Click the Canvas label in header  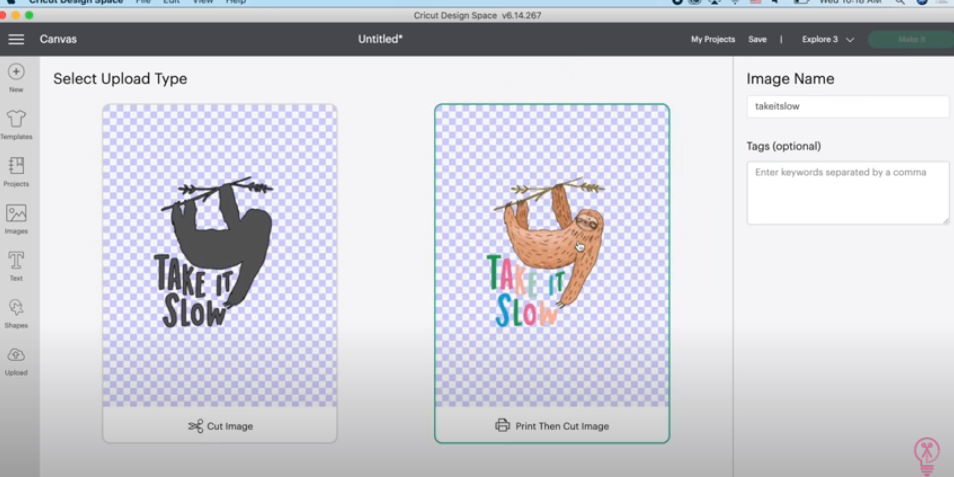[x=58, y=40]
